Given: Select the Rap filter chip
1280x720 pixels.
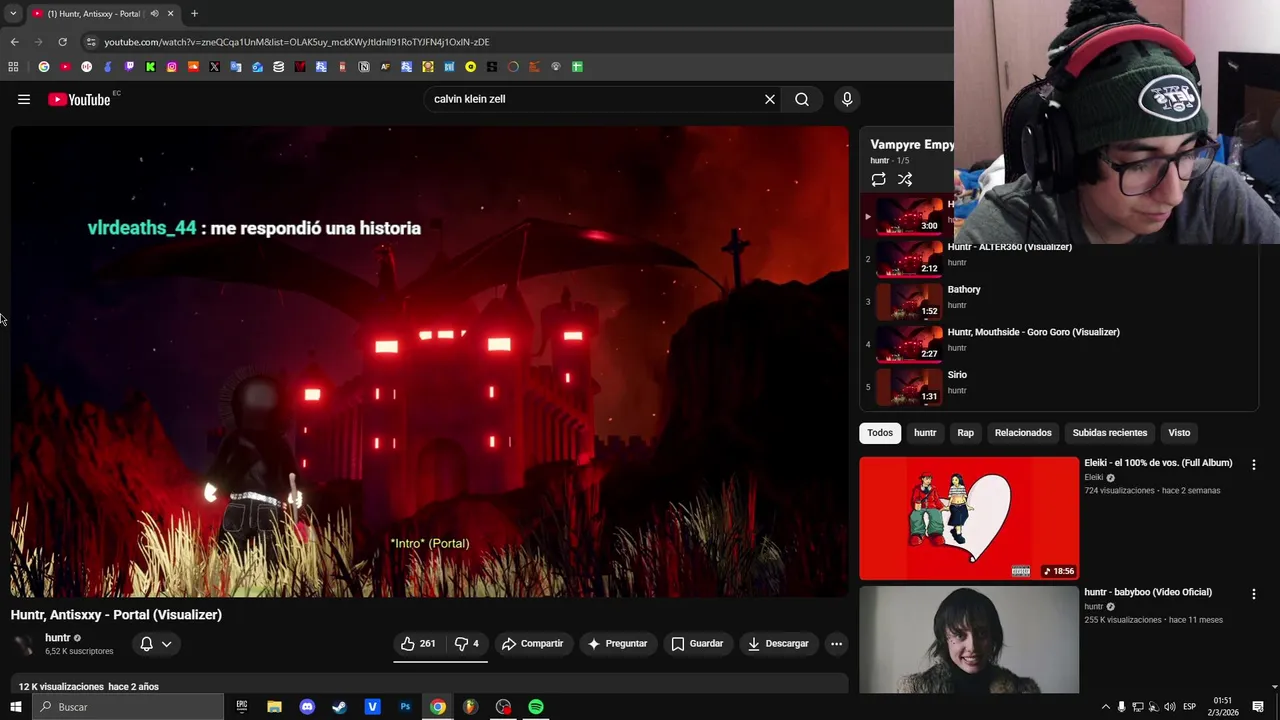Looking at the screenshot, I should tap(965, 433).
